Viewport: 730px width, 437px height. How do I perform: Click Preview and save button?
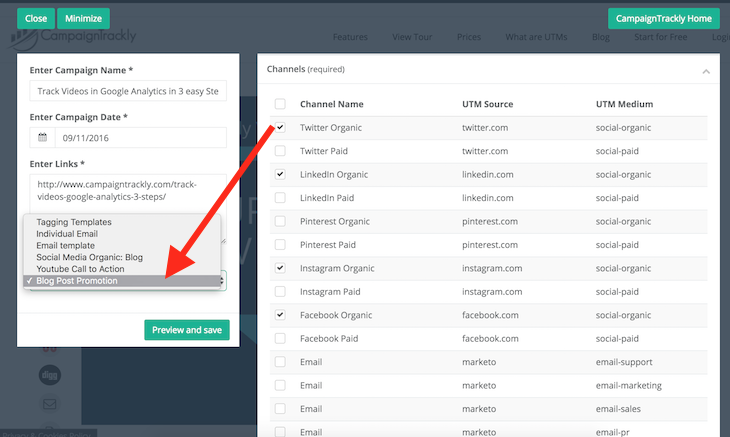pos(187,330)
